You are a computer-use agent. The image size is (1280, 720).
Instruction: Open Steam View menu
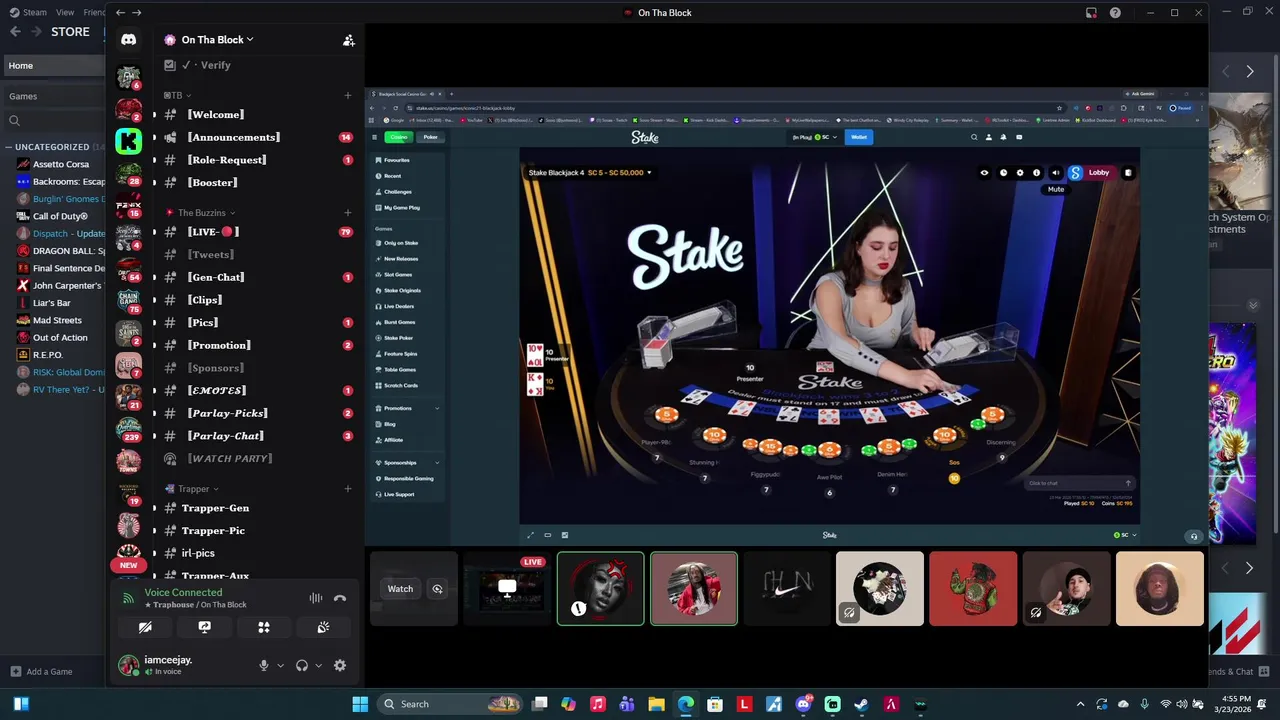(x=65, y=12)
